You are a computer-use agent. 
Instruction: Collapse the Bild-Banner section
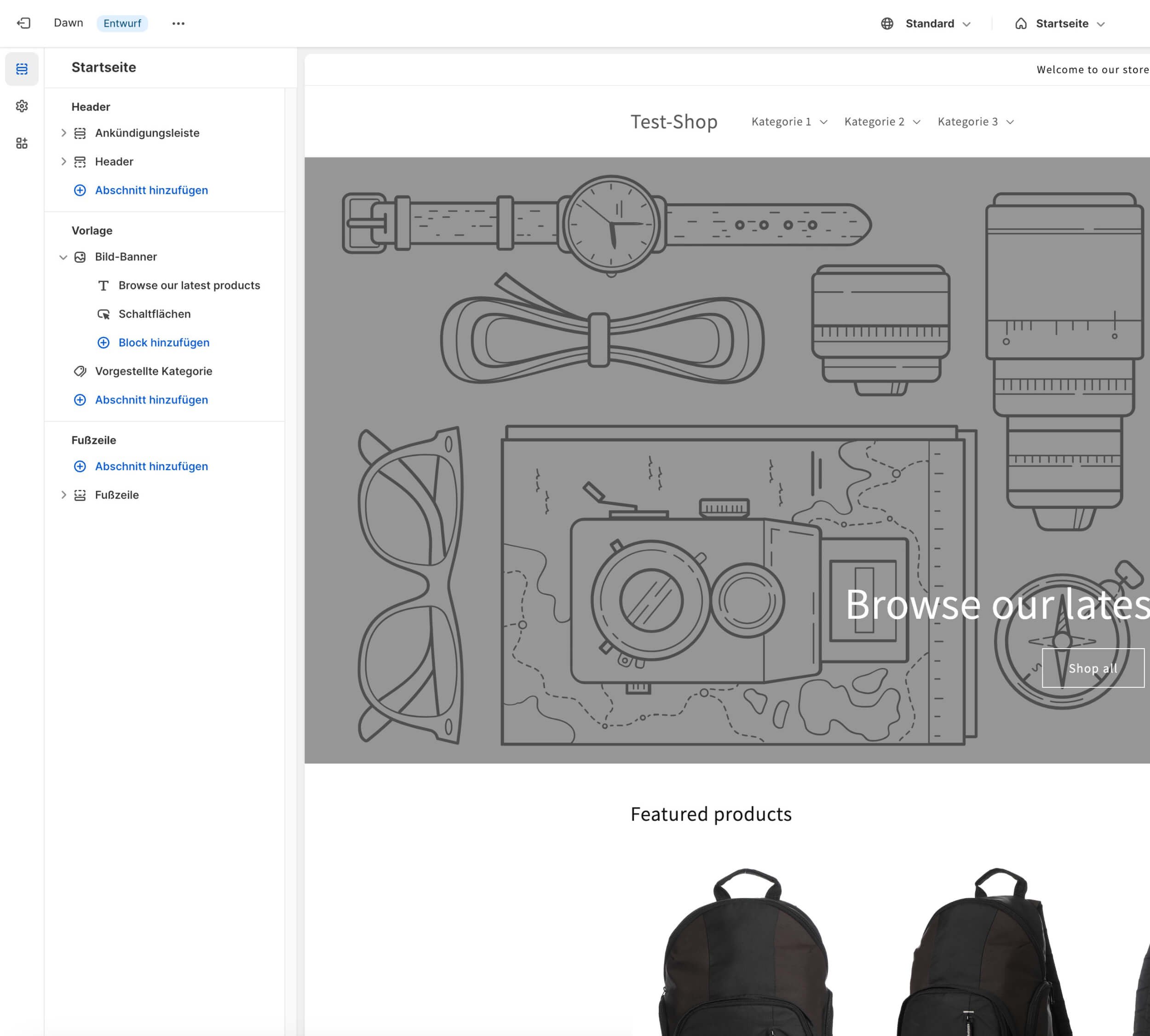click(x=64, y=257)
